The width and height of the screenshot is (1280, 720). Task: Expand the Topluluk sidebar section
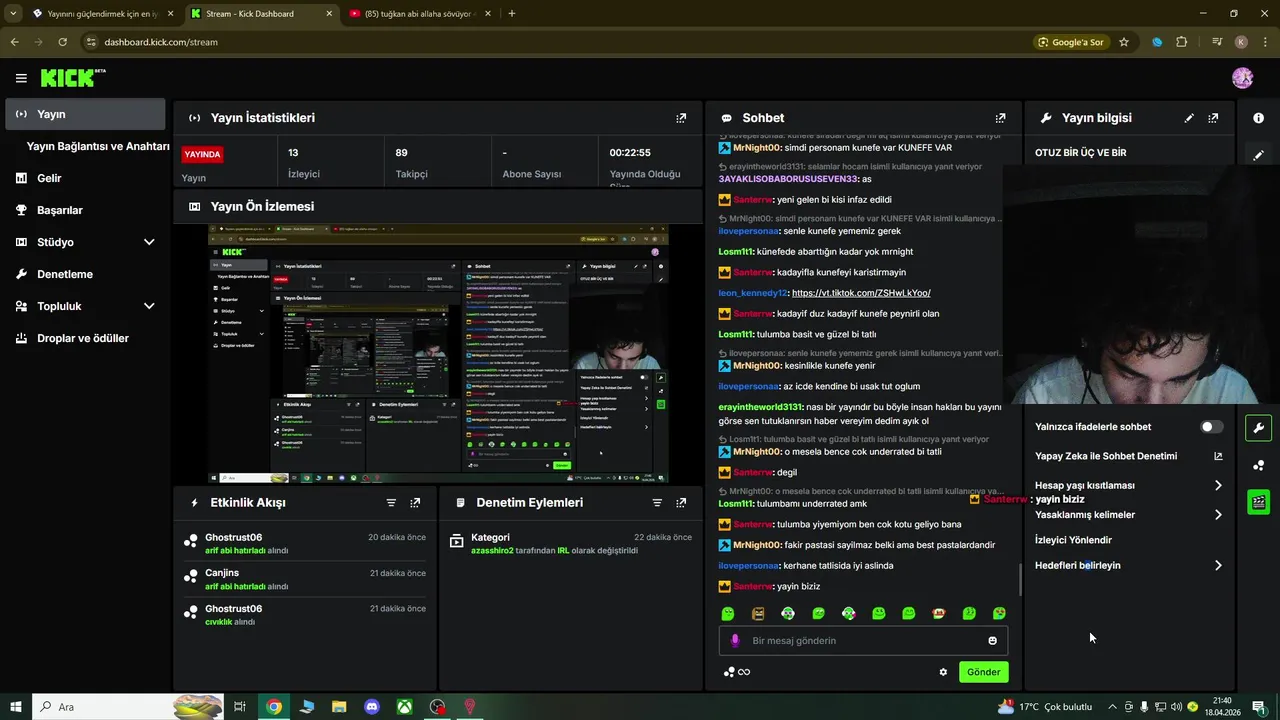tap(149, 306)
